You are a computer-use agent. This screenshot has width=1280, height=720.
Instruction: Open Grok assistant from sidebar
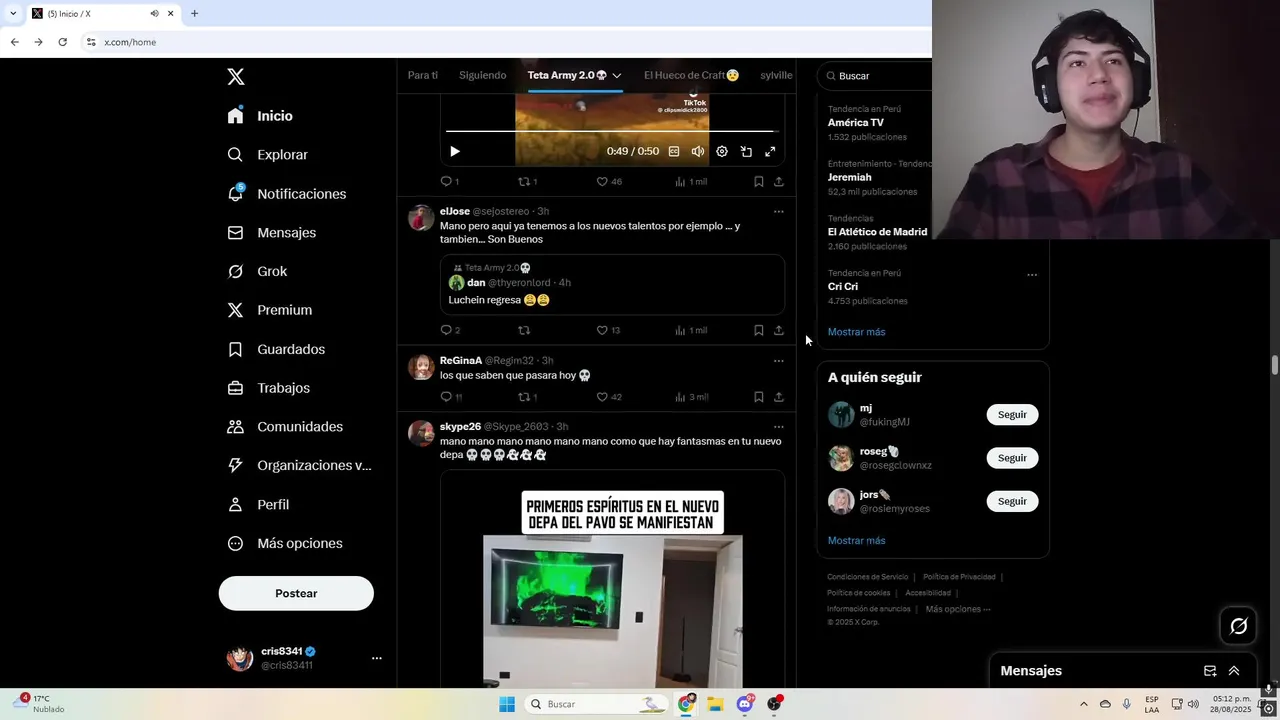point(257,271)
